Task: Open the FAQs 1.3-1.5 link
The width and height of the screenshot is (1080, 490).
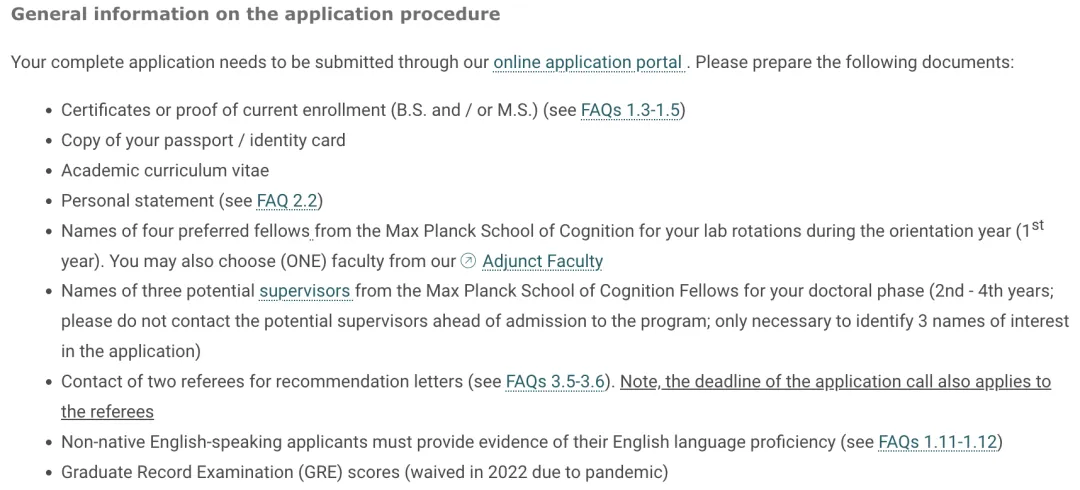Action: [x=630, y=110]
